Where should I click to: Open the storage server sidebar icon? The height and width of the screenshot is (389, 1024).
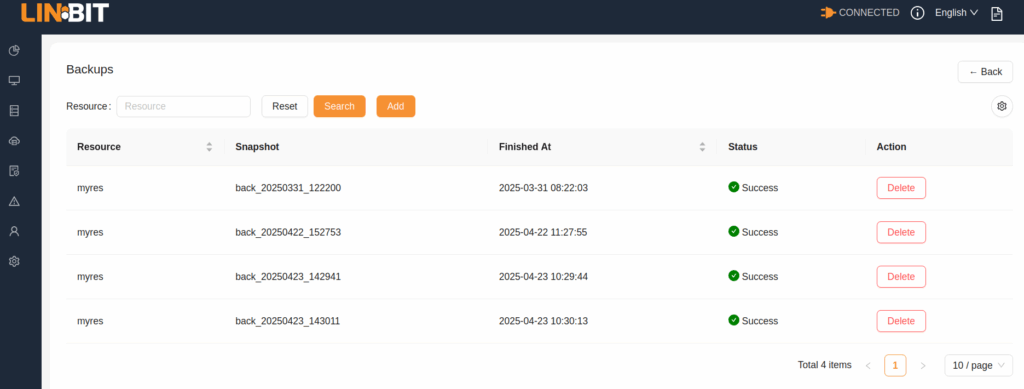(14, 110)
